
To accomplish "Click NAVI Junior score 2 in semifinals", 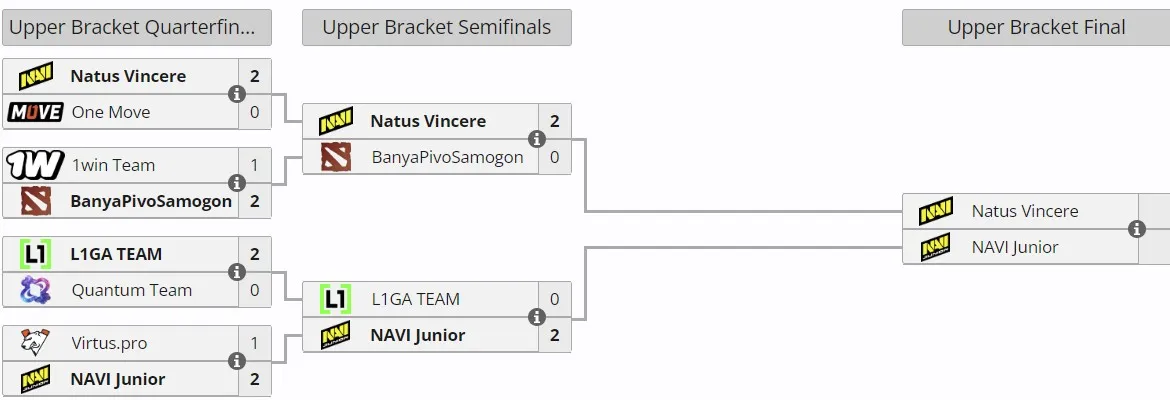I will [x=554, y=335].
